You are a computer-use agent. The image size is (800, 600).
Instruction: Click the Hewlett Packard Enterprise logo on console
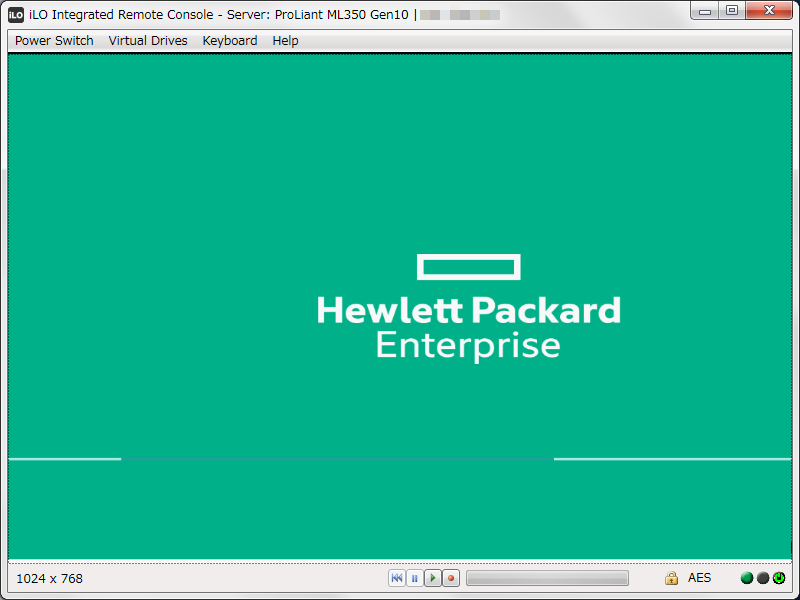pyautogui.click(x=468, y=307)
